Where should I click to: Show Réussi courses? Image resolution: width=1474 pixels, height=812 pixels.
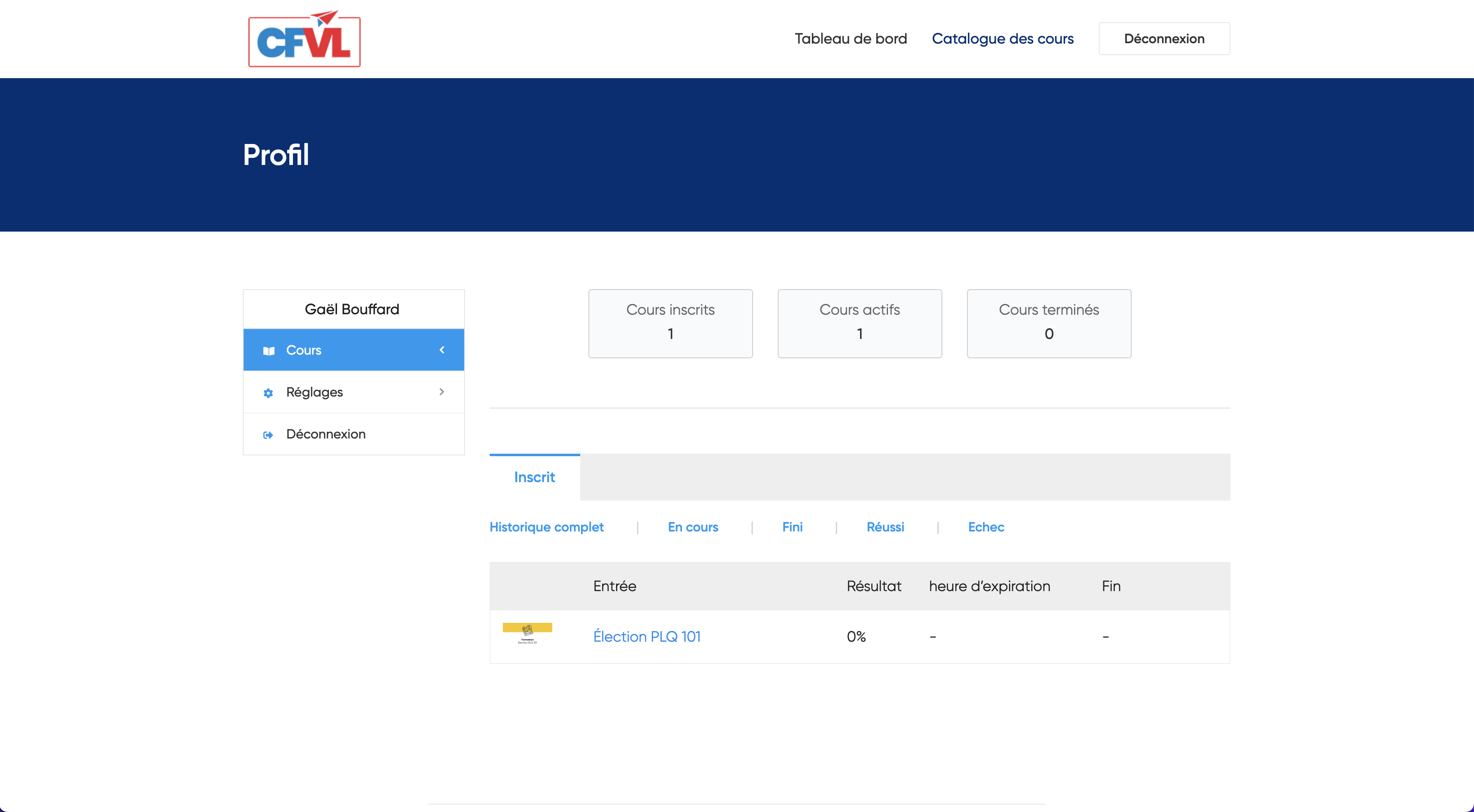[885, 527]
